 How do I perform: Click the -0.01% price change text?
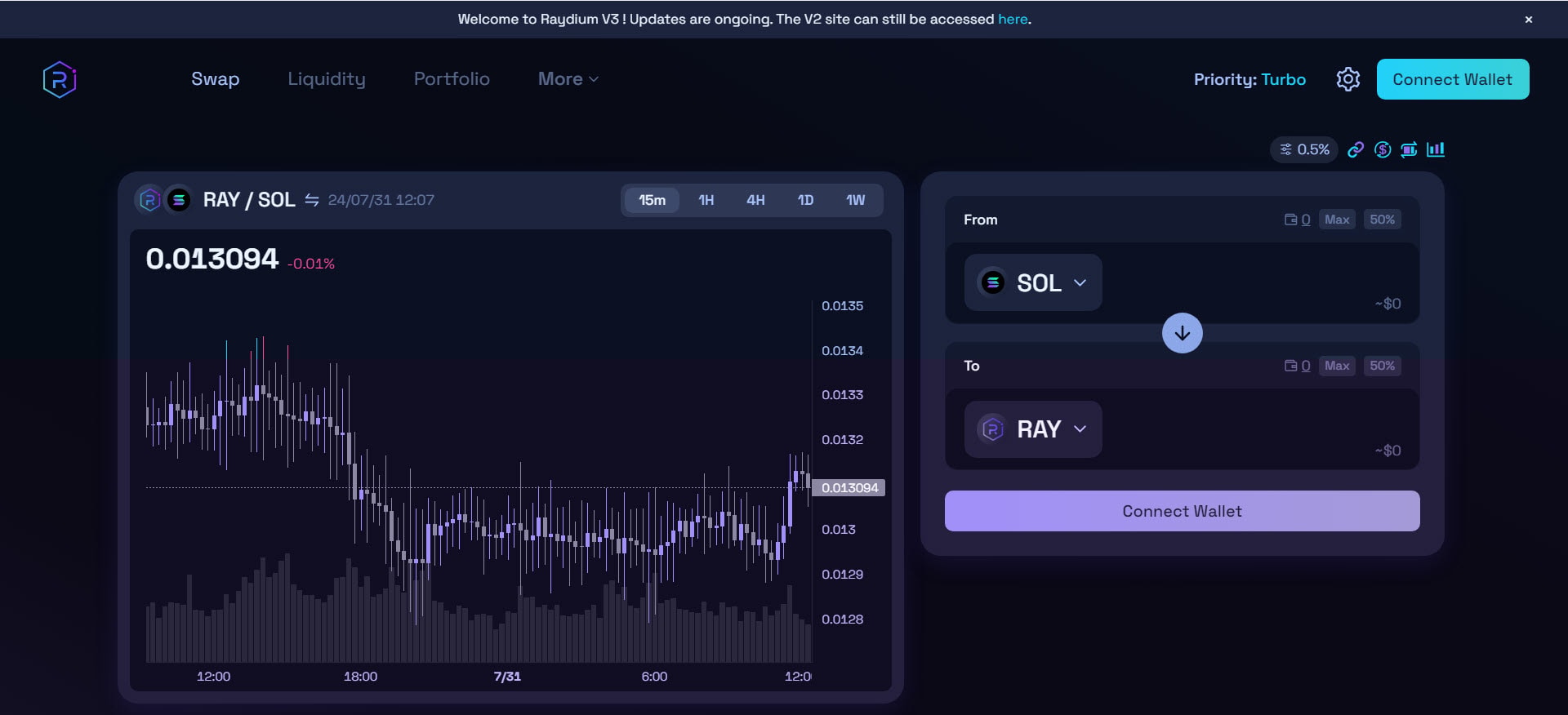pos(311,264)
